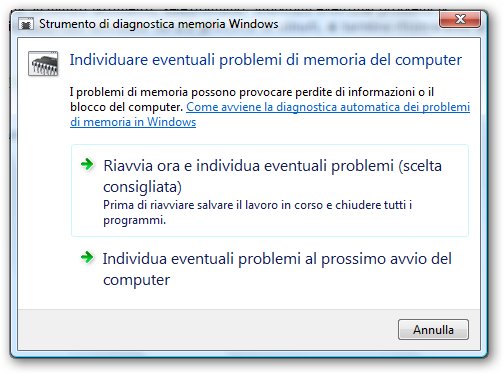This screenshot has width=503, height=373.
Task: Click green arrow next to Riavvia ora
Action: (x=87, y=164)
